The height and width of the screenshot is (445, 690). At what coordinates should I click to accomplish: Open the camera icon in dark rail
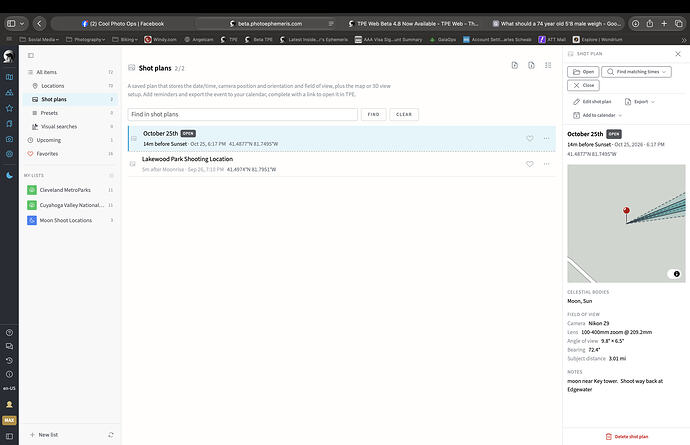[9, 139]
